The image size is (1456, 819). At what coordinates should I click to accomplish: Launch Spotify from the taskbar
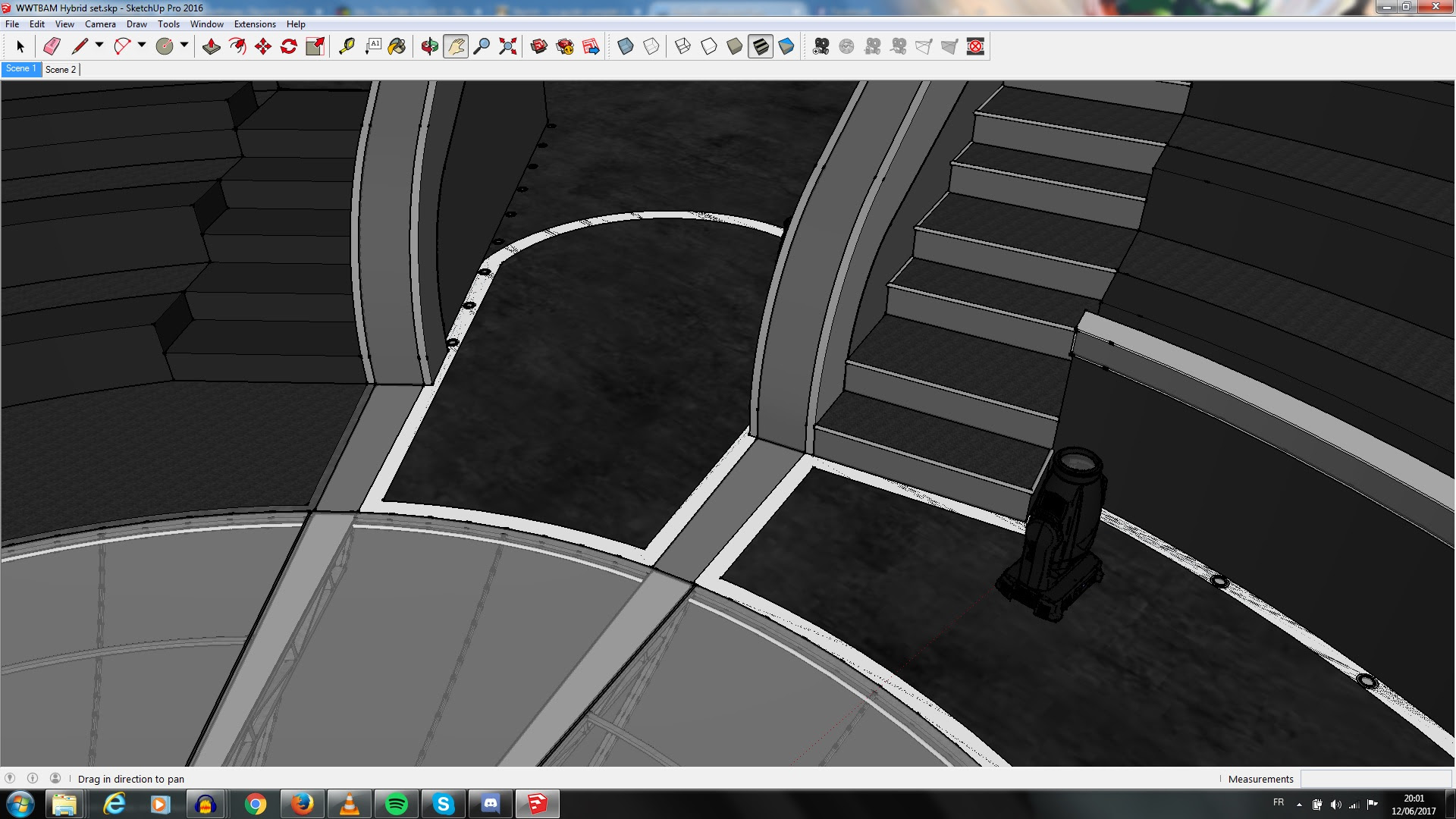pos(397,803)
